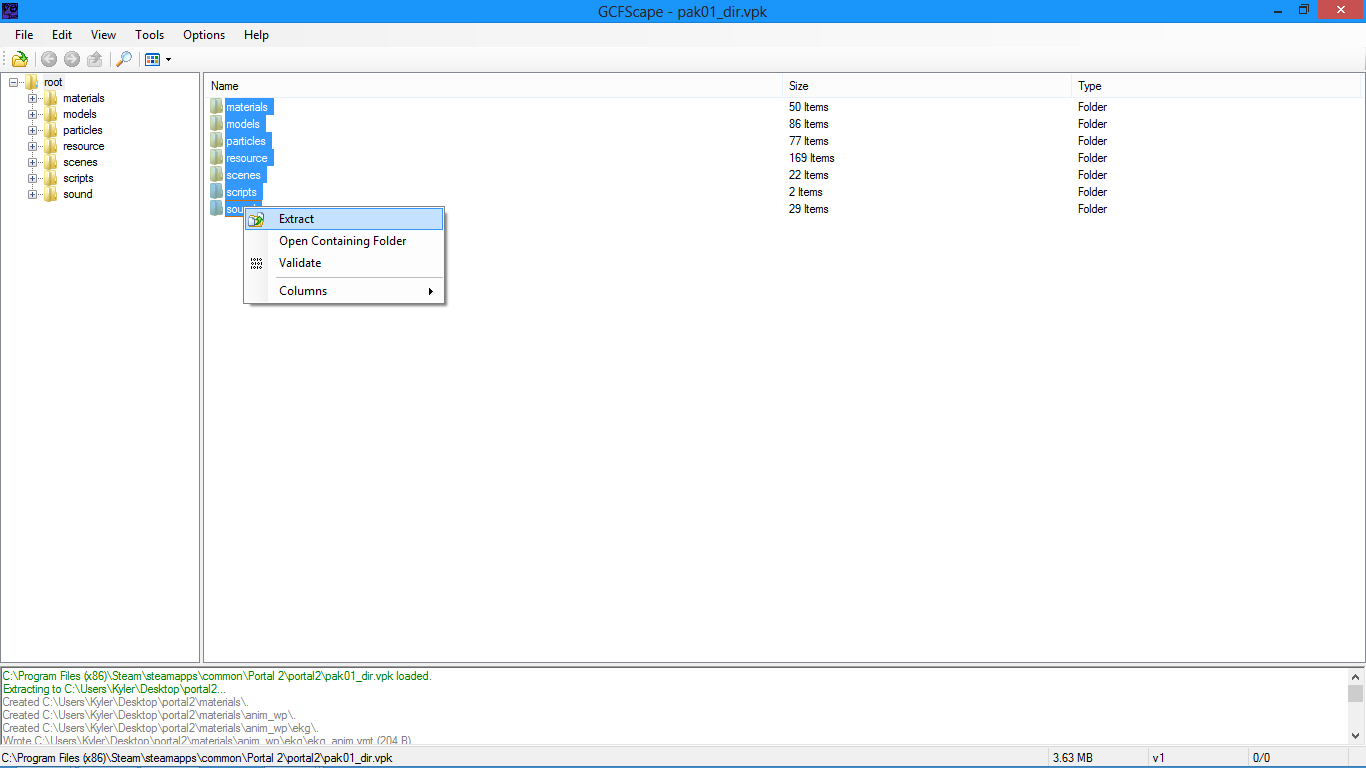Click the scenes folder icon in file list
Screen dimensions: 1366x768
point(217,175)
